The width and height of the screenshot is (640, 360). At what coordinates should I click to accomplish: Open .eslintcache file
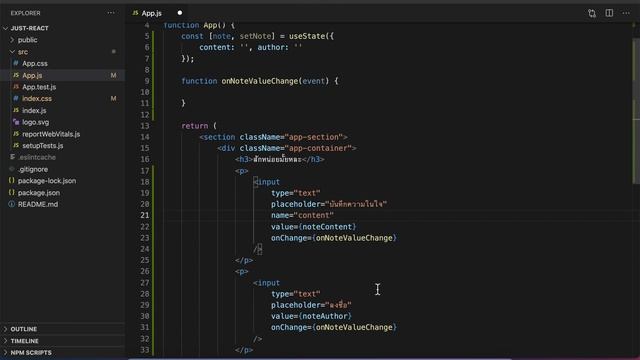37,157
